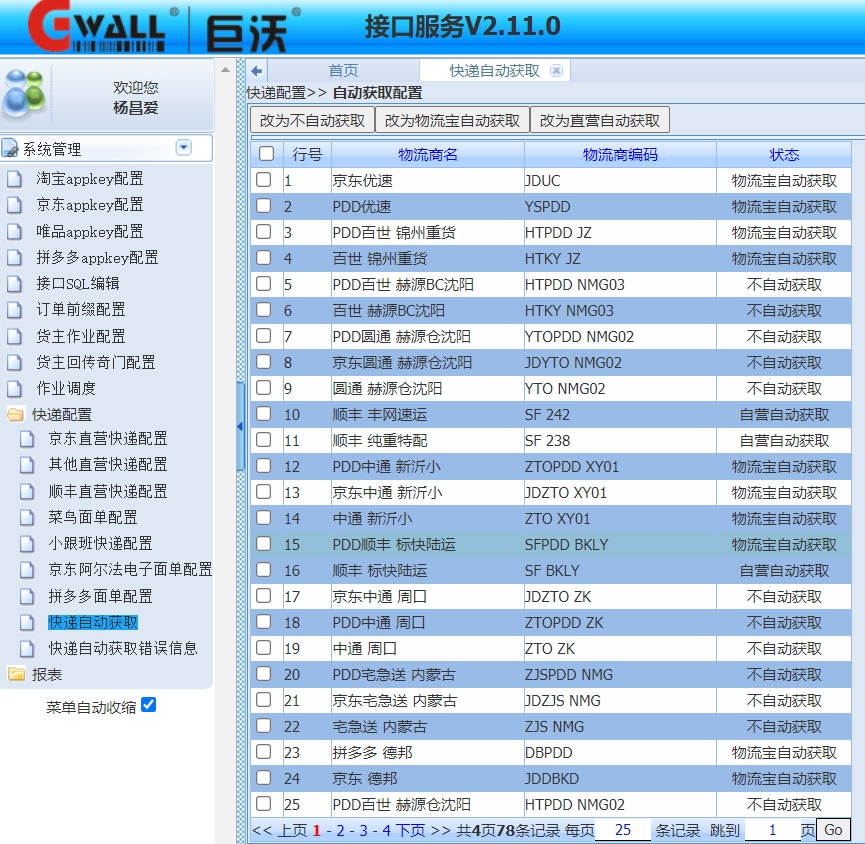
Task: Click the Go button in pagination
Action: (832, 830)
